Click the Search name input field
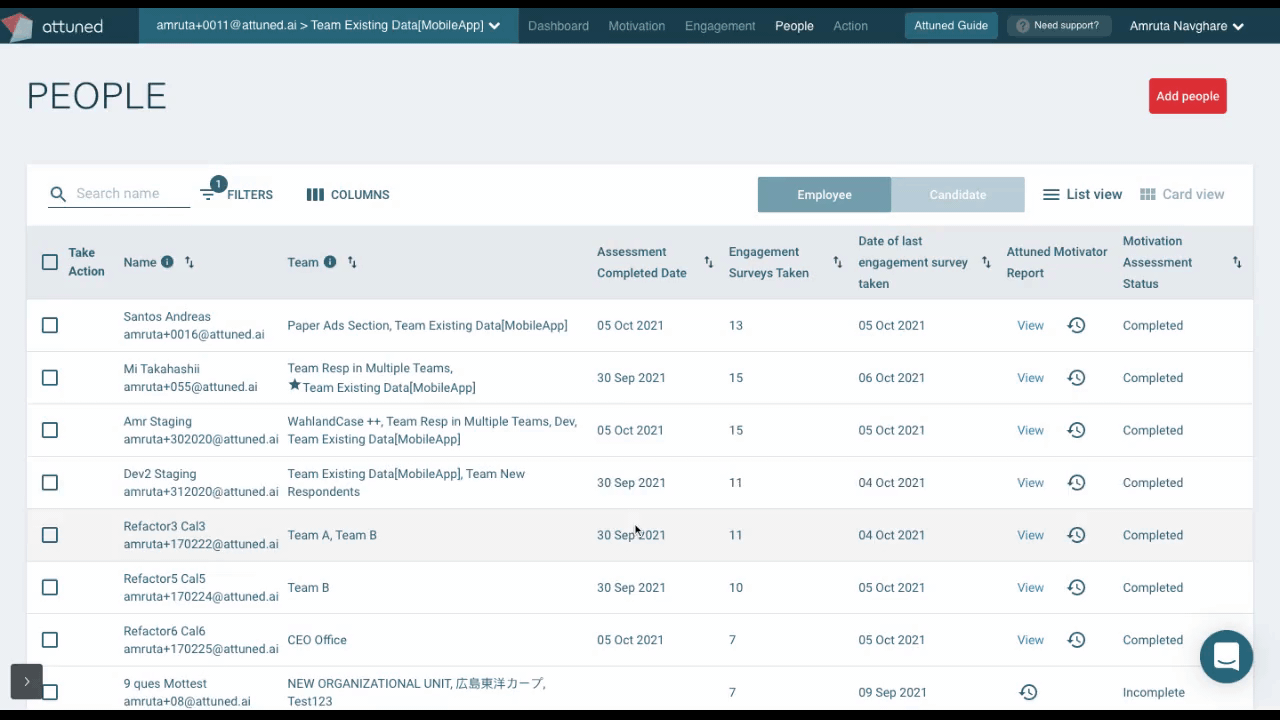 point(132,194)
